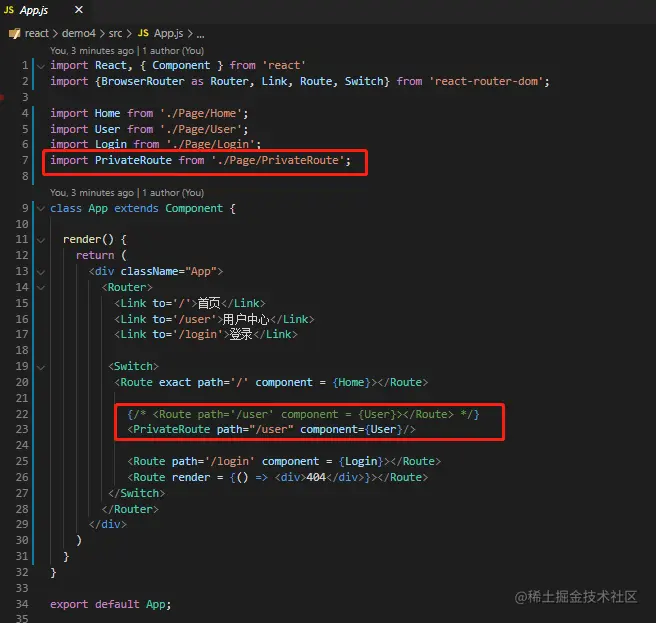Screen dimensions: 656x623
Task: Click 'export default App;' statement
Action: click(x=110, y=604)
